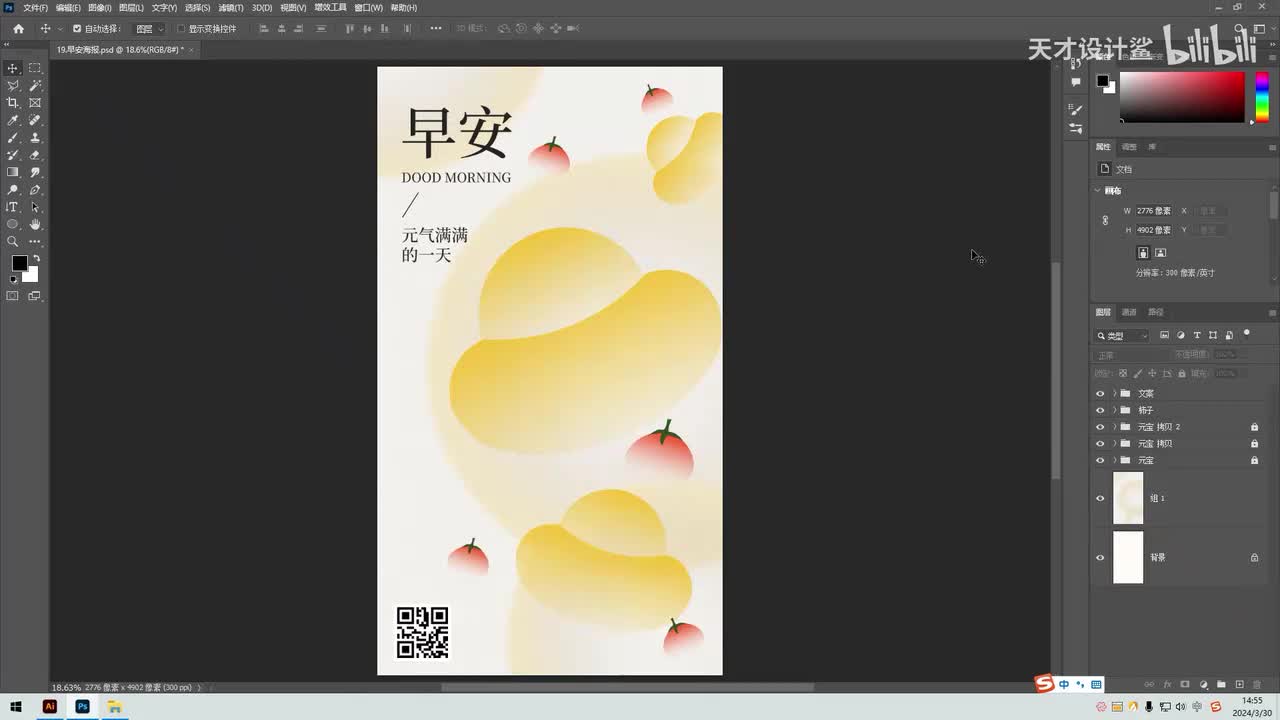1280x720 pixels.
Task: Select the Clone Stamp tool
Action: pyautogui.click(x=35, y=138)
